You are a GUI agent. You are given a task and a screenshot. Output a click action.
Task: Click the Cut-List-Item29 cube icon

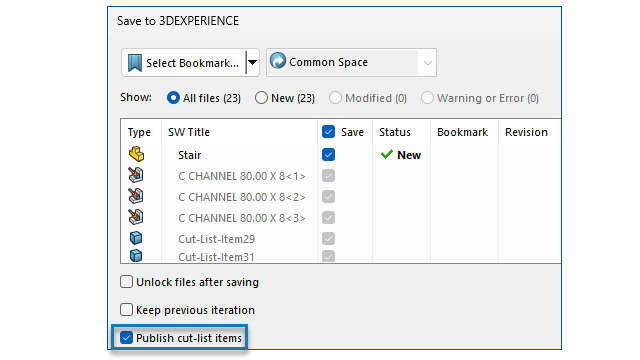coord(136,238)
